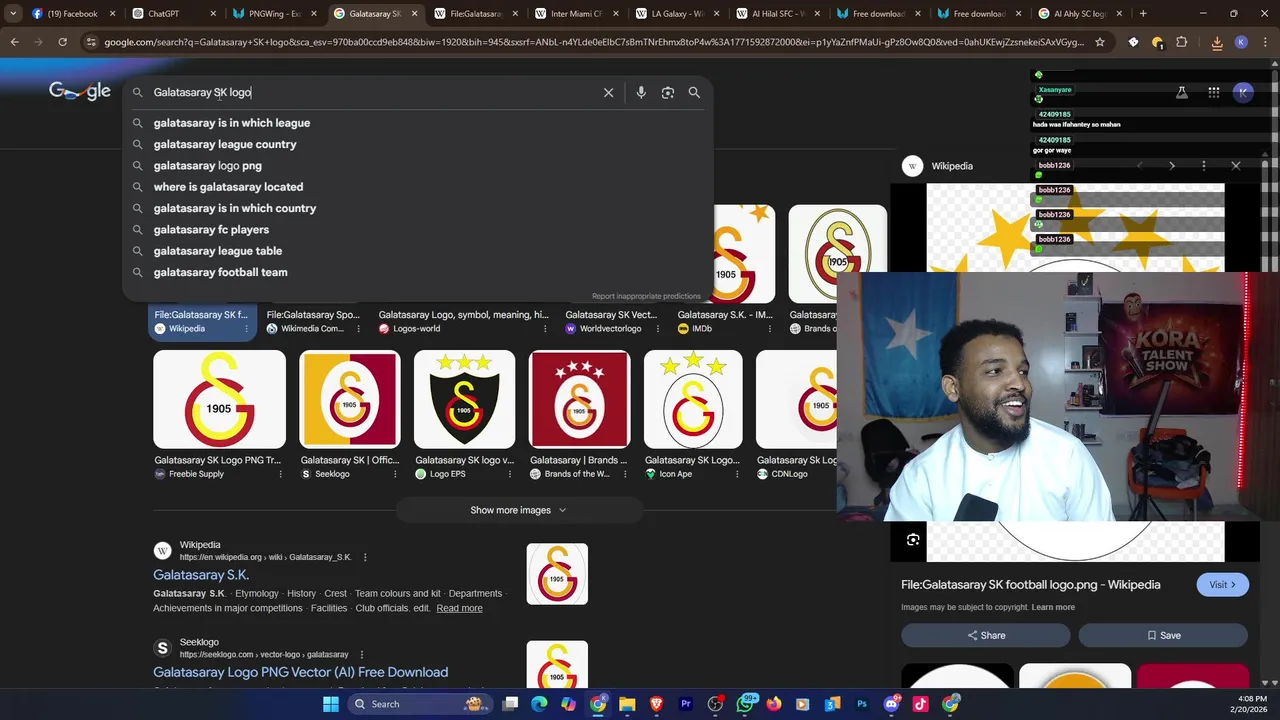This screenshot has height=720, width=1280.
Task: Close the Wikipedia image preview panel
Action: tap(1236, 166)
